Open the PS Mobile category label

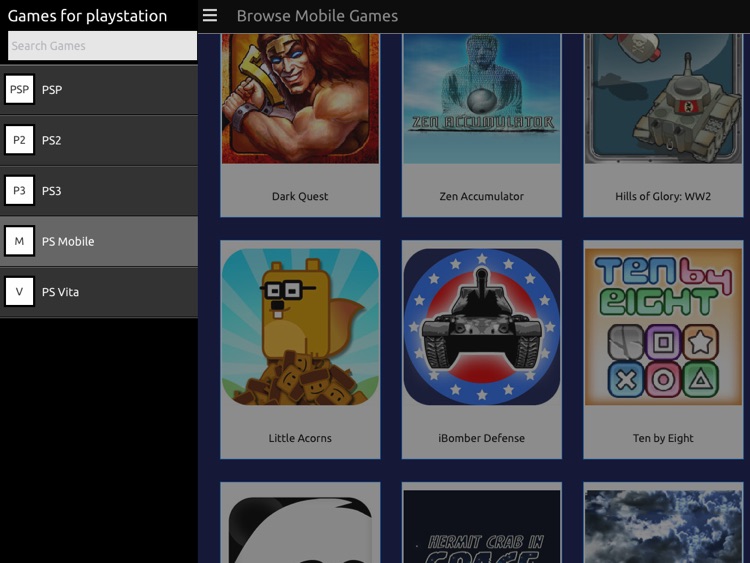tap(68, 242)
